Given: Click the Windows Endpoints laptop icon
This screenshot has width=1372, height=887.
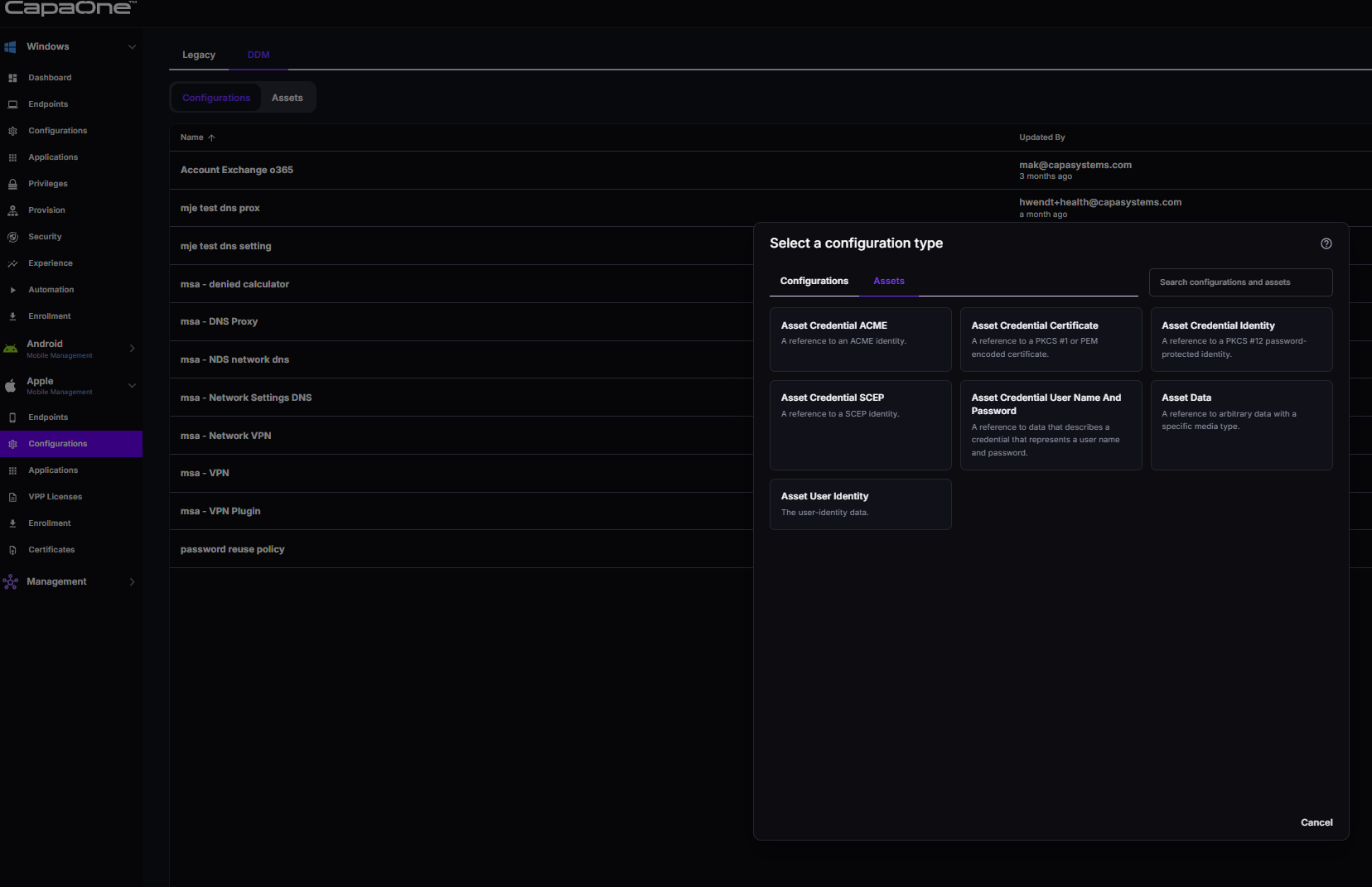Looking at the screenshot, I should pos(12,104).
